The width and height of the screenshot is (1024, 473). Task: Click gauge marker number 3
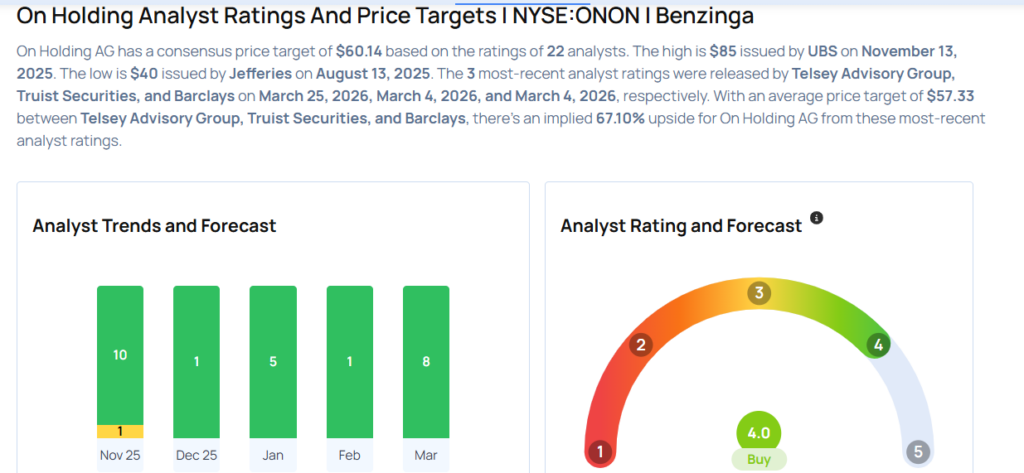click(x=759, y=293)
